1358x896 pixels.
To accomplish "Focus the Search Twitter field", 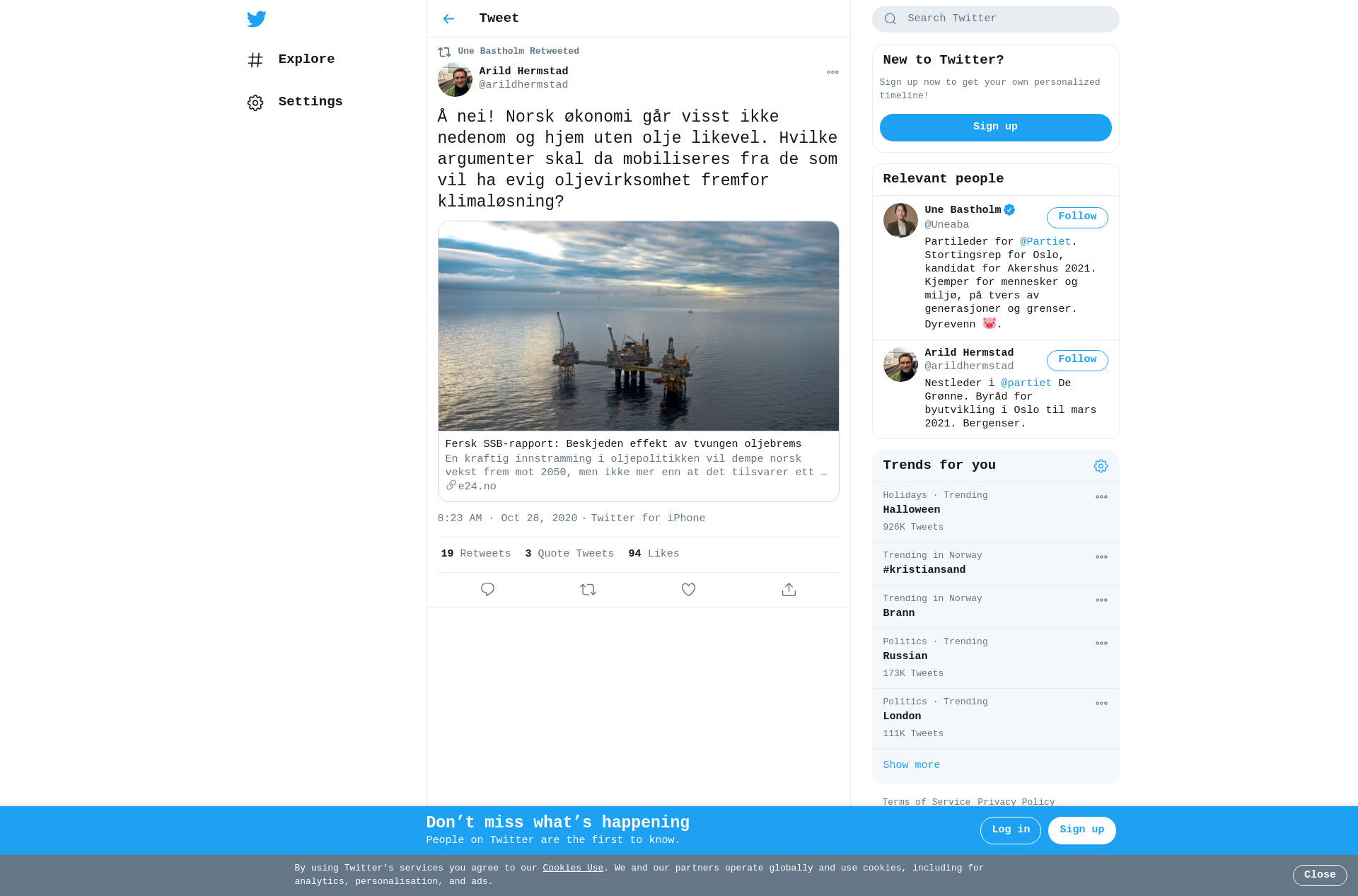I will [995, 19].
